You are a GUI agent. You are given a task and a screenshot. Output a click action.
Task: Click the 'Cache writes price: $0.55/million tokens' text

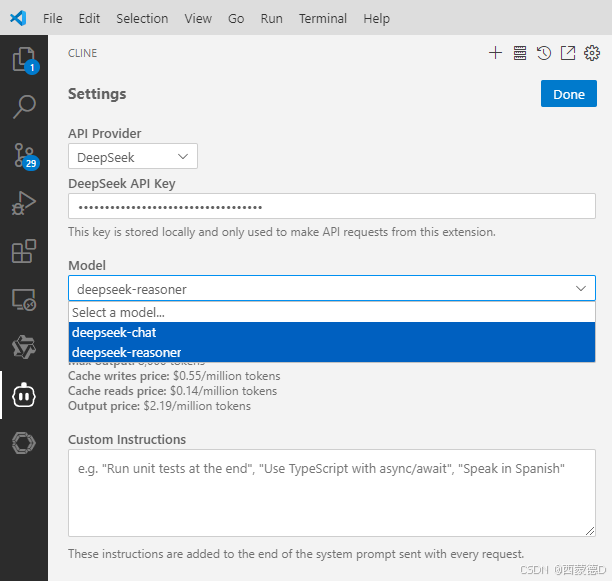[174, 376]
